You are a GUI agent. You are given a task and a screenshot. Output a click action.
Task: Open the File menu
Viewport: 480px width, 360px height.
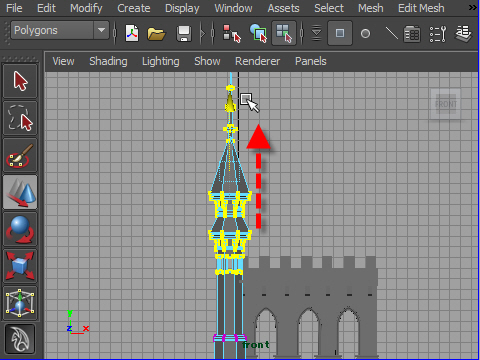tap(14, 8)
